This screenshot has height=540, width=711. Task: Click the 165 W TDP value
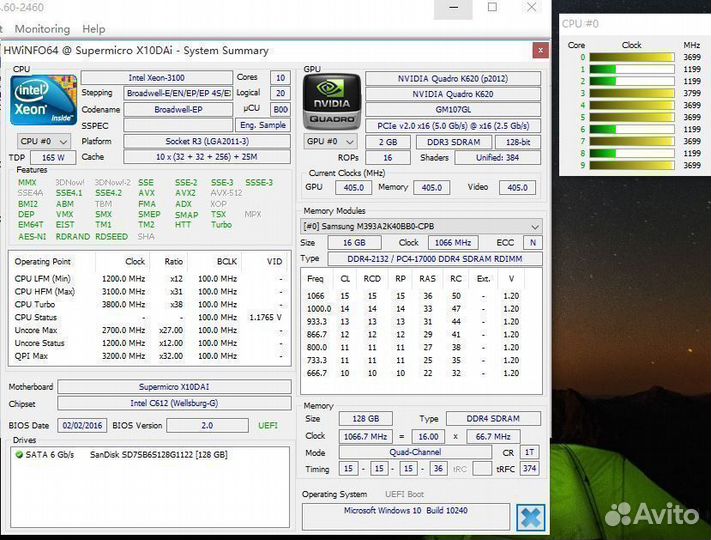pos(53,158)
